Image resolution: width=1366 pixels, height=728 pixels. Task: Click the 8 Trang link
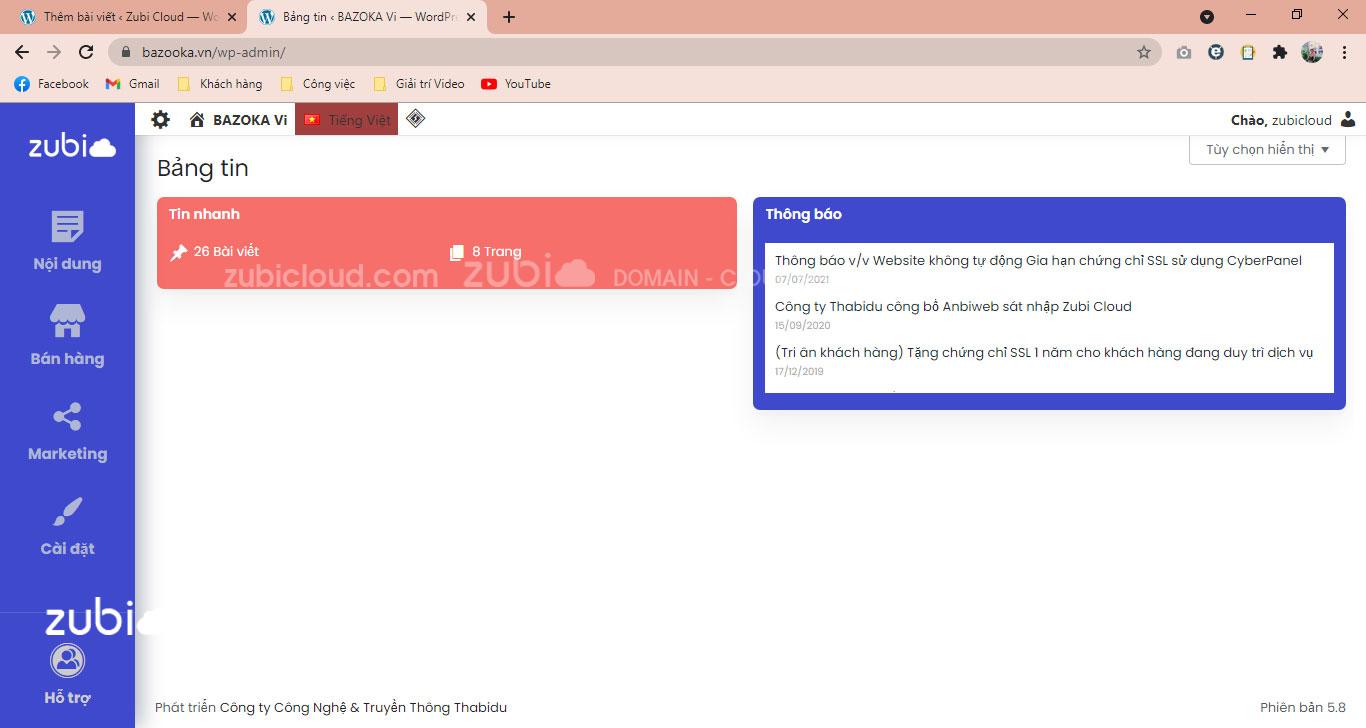496,252
